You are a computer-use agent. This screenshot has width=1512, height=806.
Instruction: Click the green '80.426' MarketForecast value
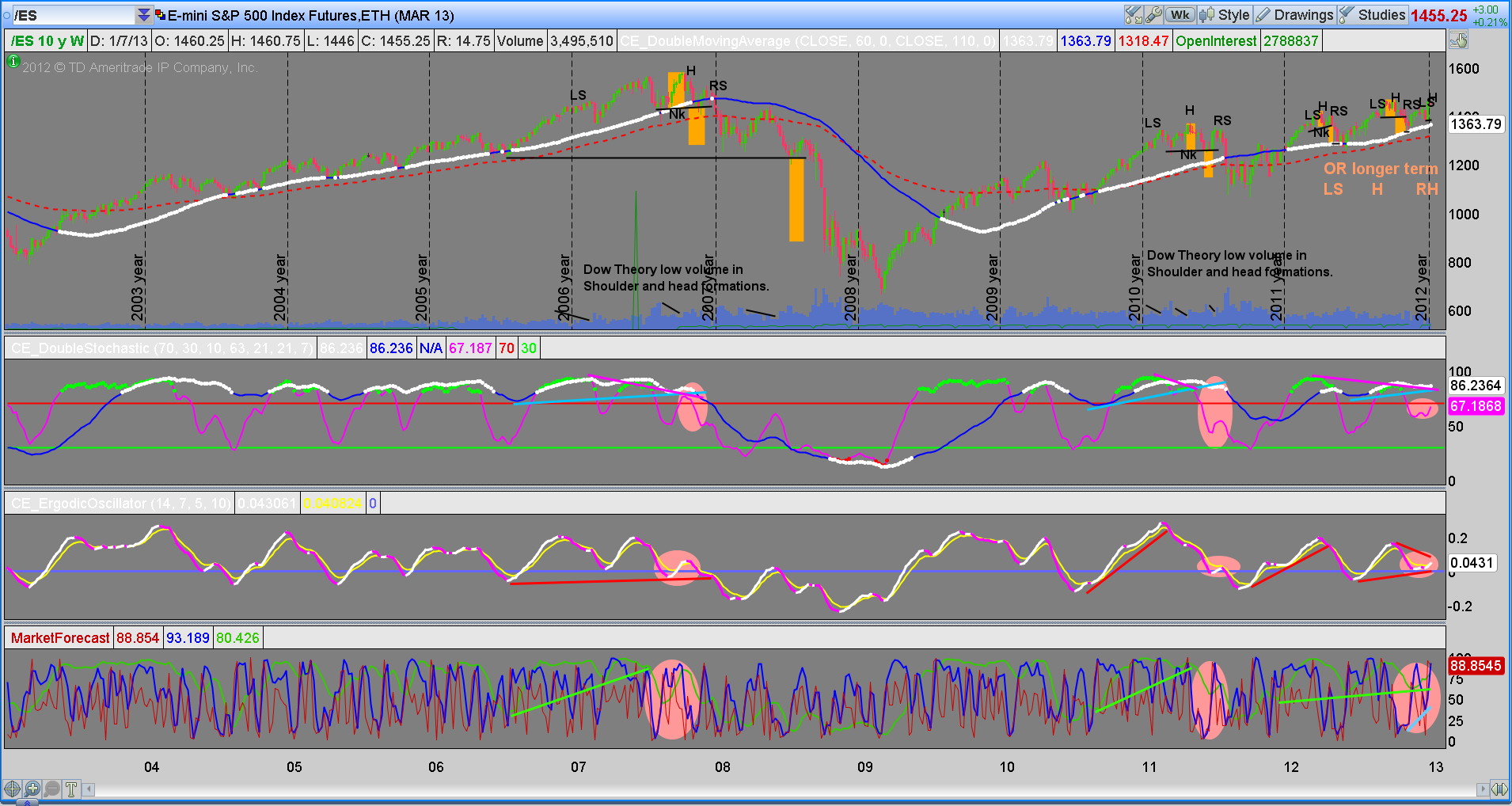[x=237, y=638]
